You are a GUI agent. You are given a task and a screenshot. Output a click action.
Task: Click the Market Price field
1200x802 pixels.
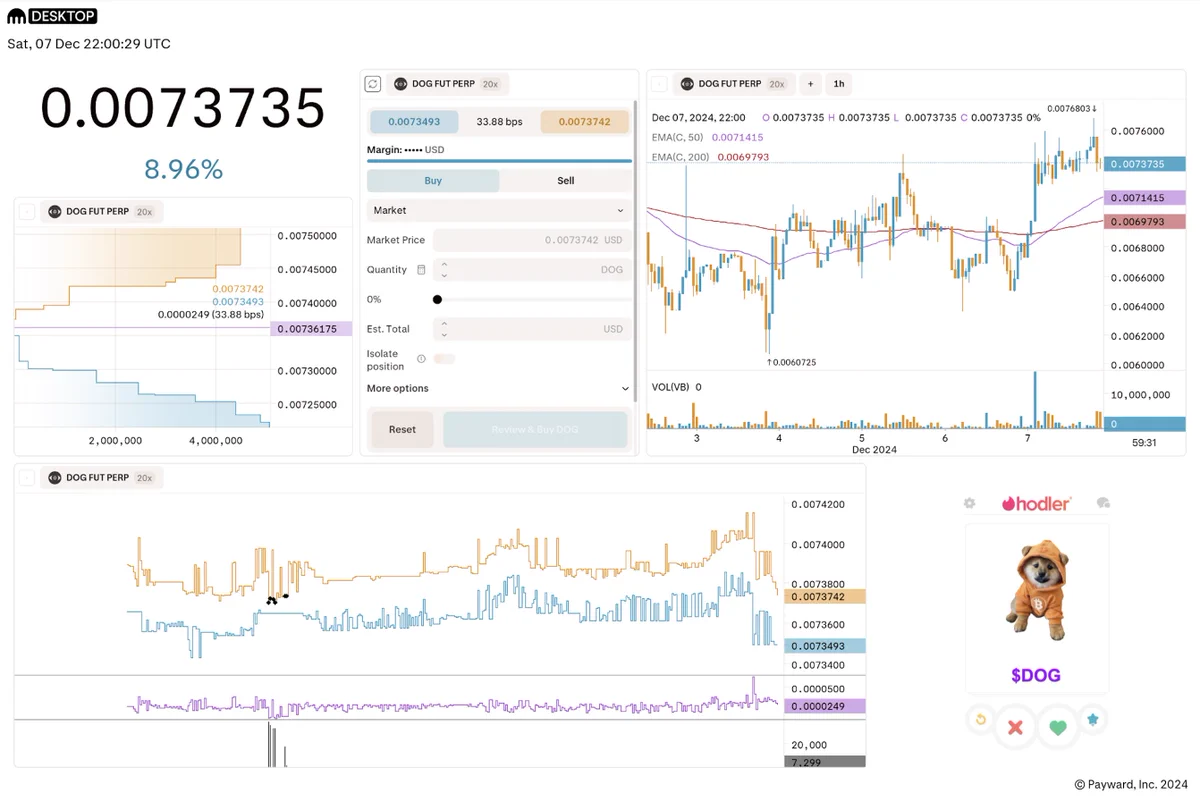tap(533, 240)
